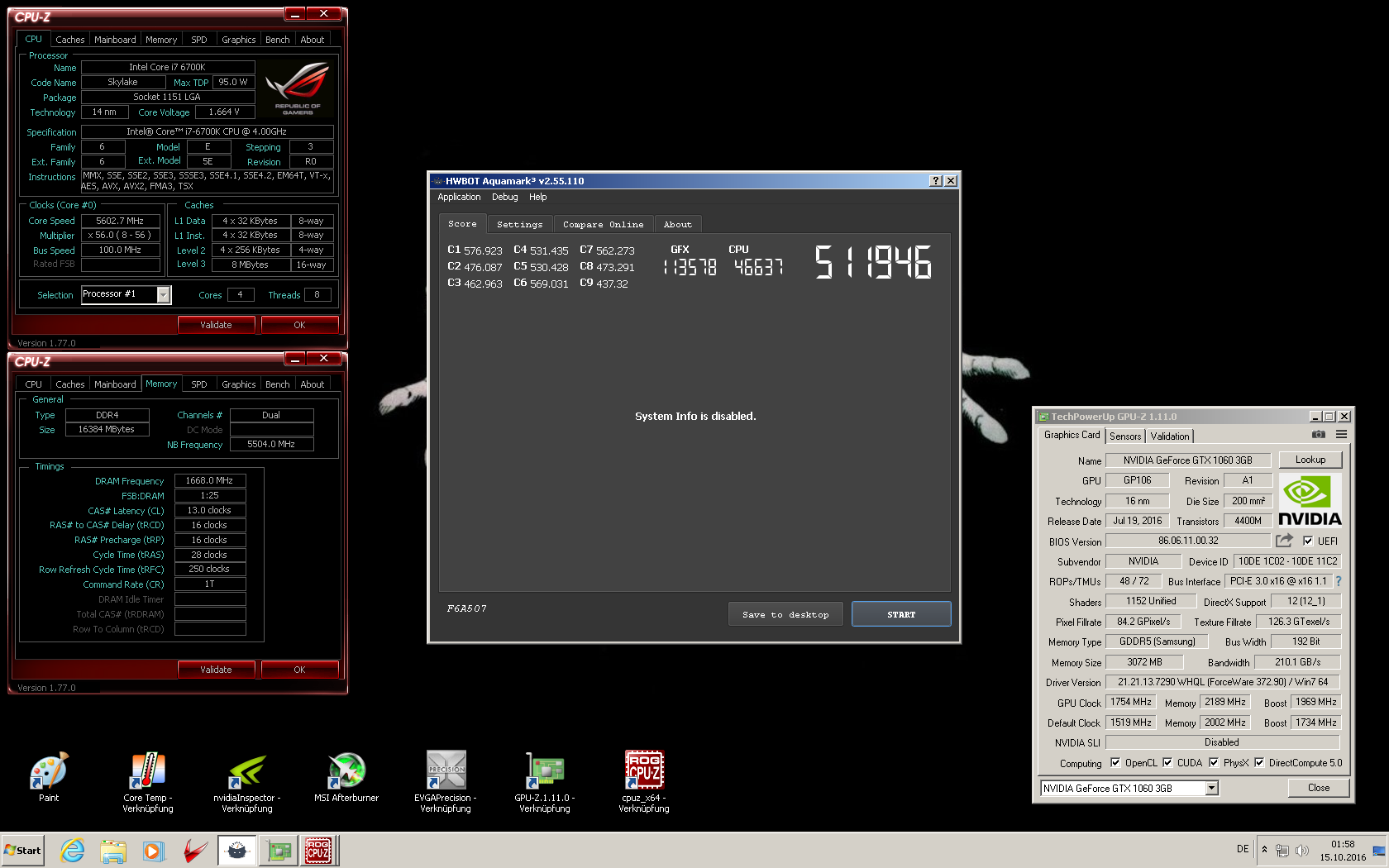Click the red swoosh taskbar icon
Image resolution: width=1389 pixels, height=868 pixels.
(x=195, y=850)
